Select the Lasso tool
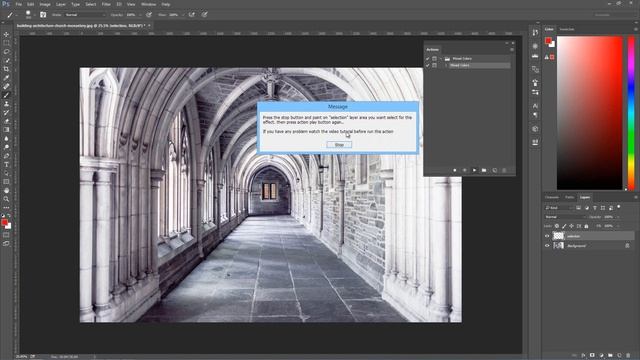 pos(6,52)
